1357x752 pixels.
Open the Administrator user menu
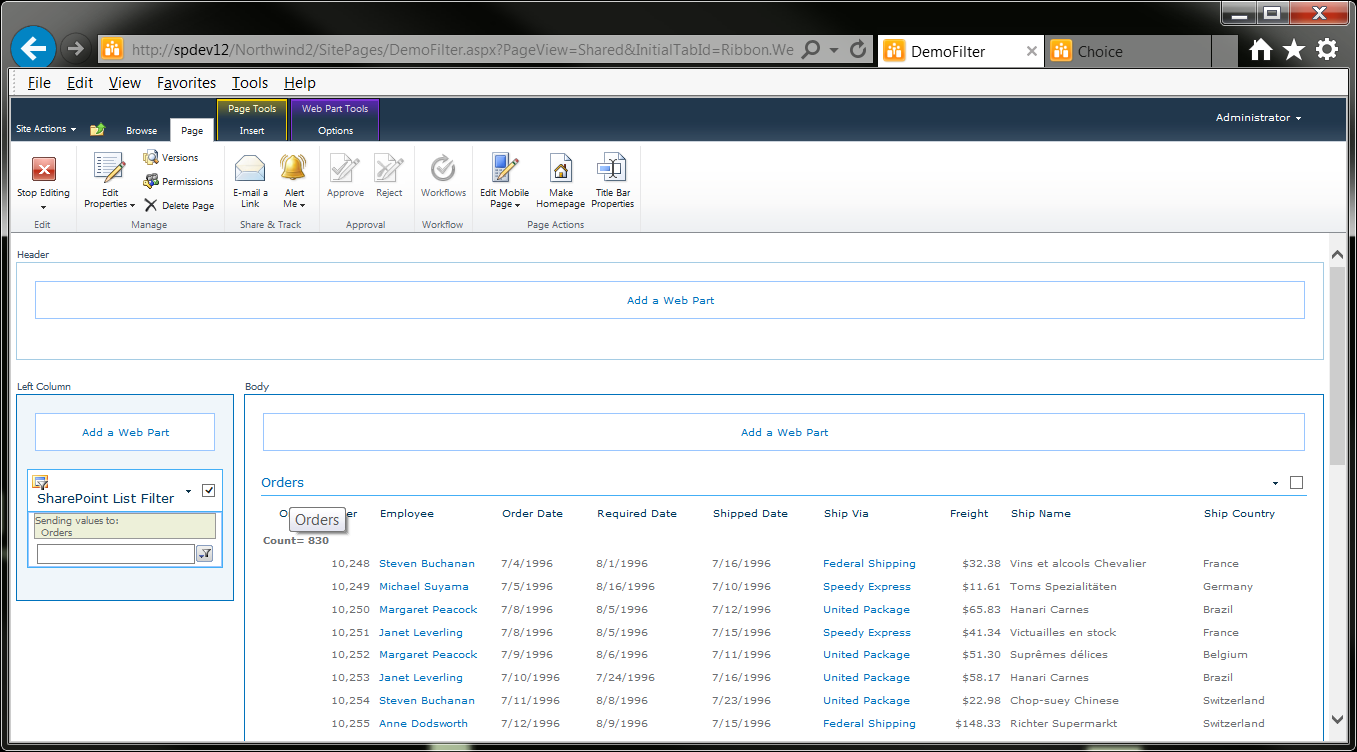tap(1258, 118)
